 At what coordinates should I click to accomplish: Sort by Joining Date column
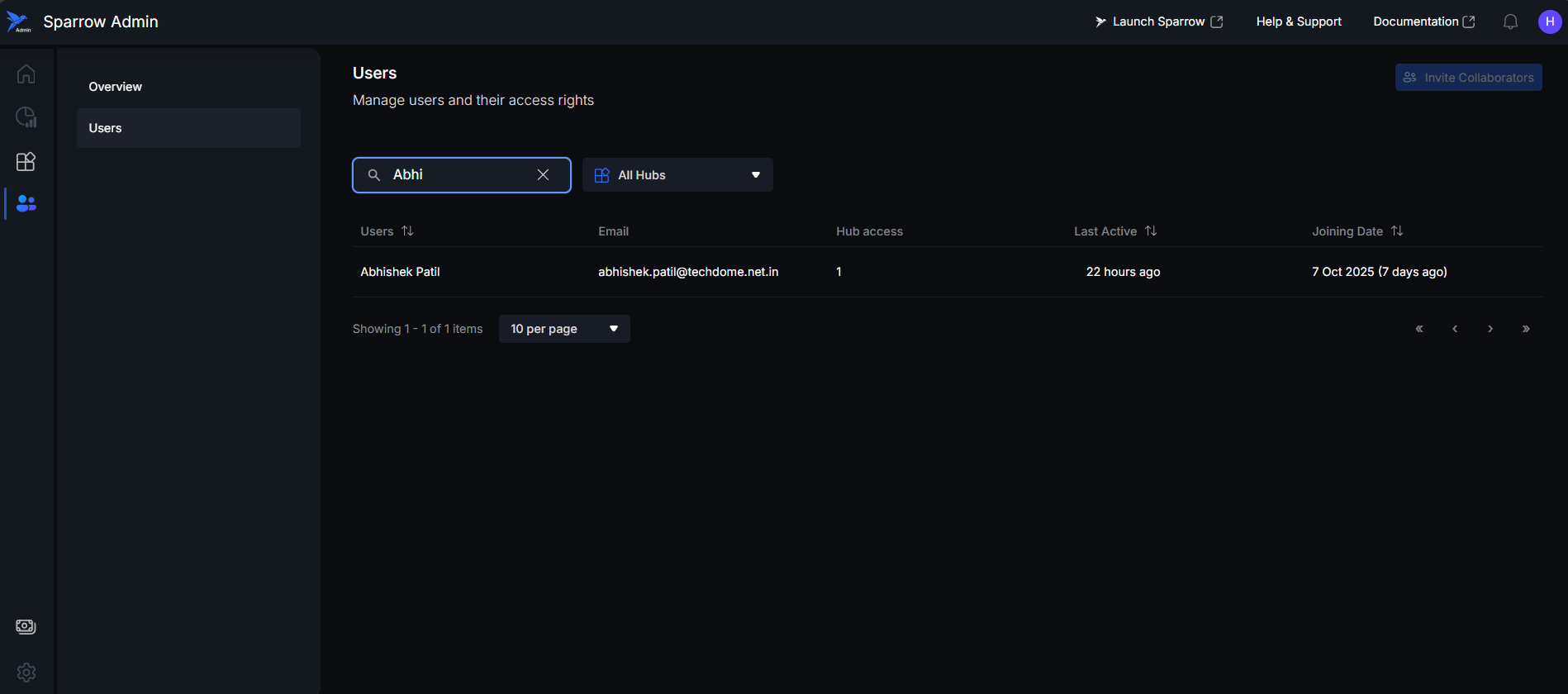click(x=1397, y=231)
